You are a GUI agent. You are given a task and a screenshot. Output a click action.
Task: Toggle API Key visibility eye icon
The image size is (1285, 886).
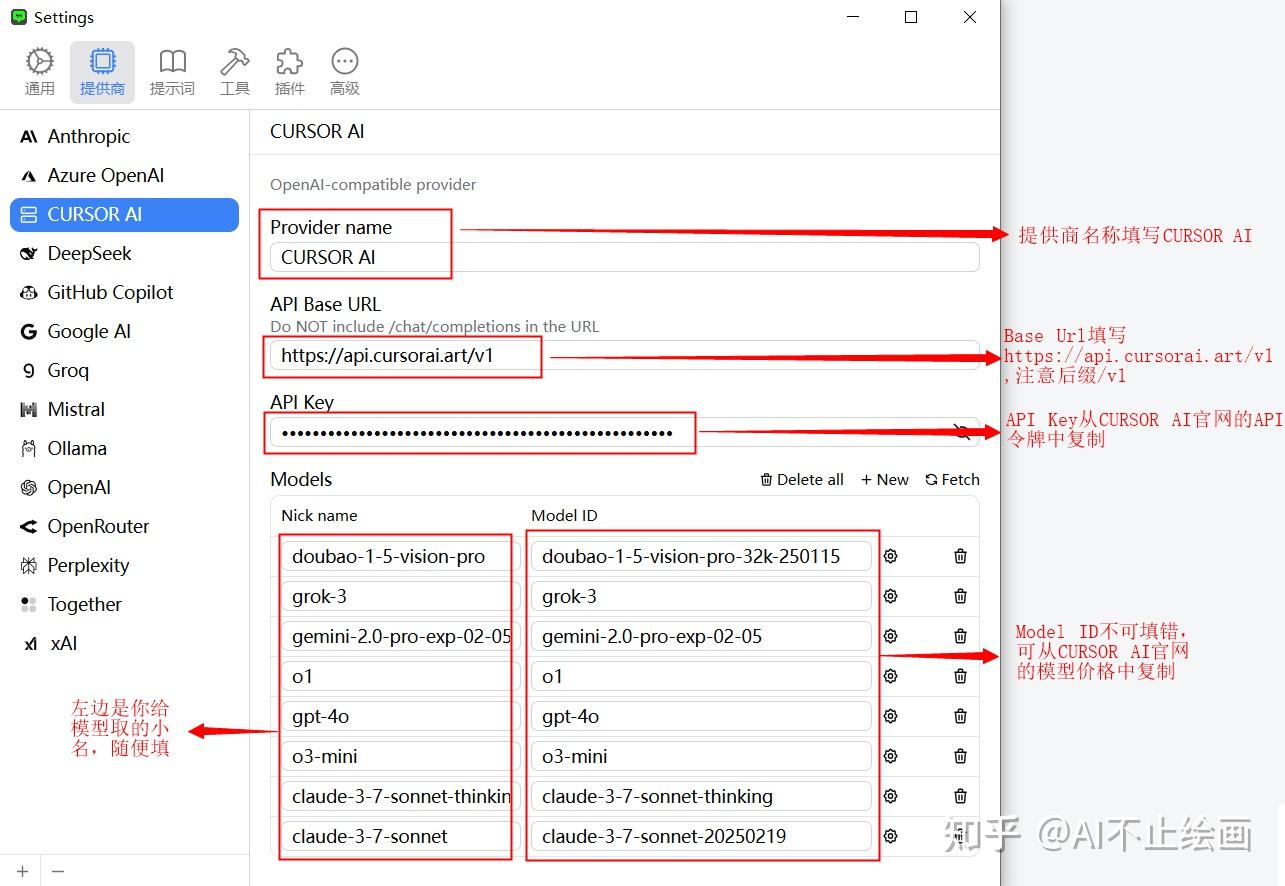click(x=962, y=432)
